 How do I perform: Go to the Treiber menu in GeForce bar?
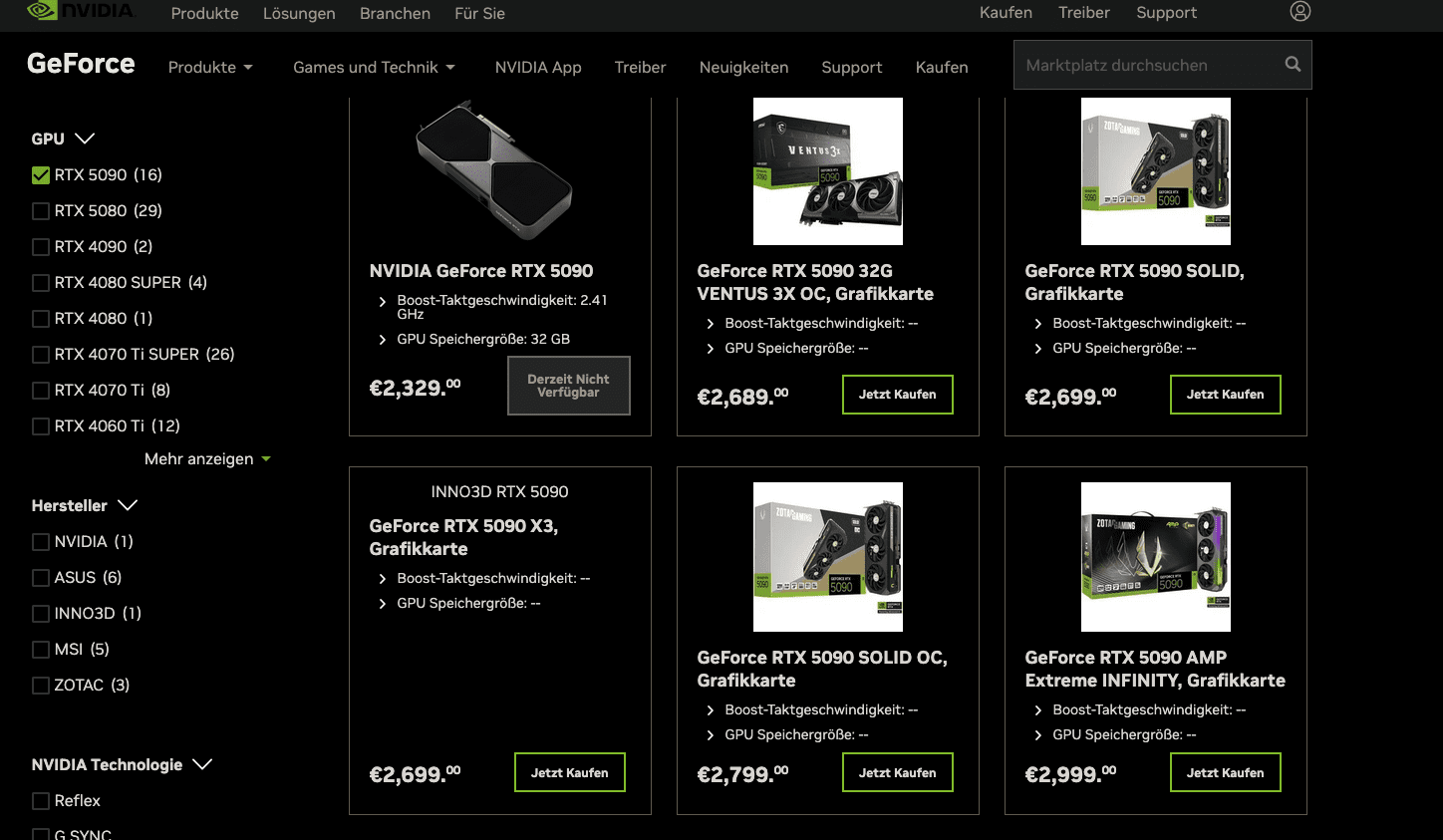pyautogui.click(x=640, y=67)
